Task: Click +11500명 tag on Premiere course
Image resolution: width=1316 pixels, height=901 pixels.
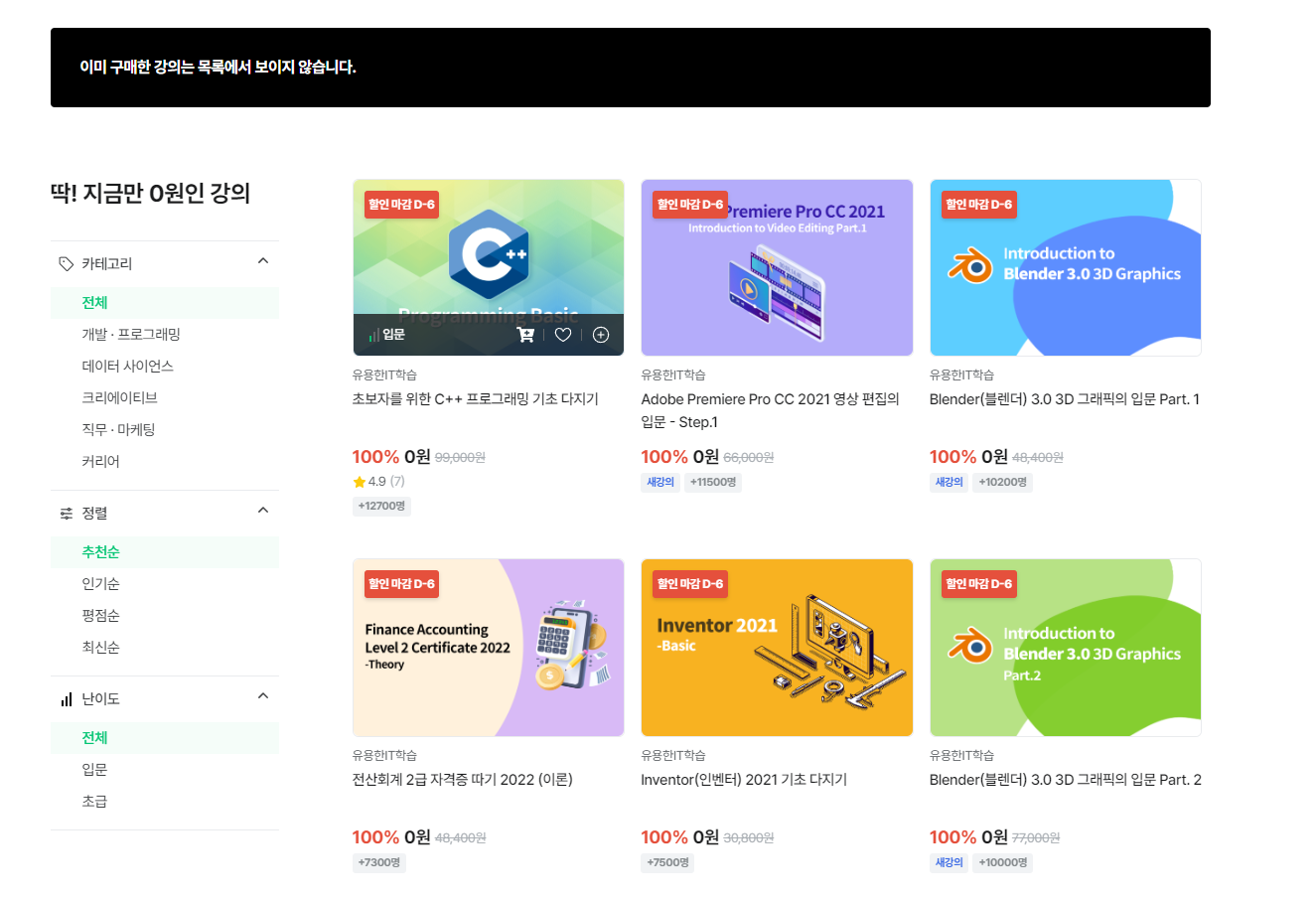Action: click(713, 482)
